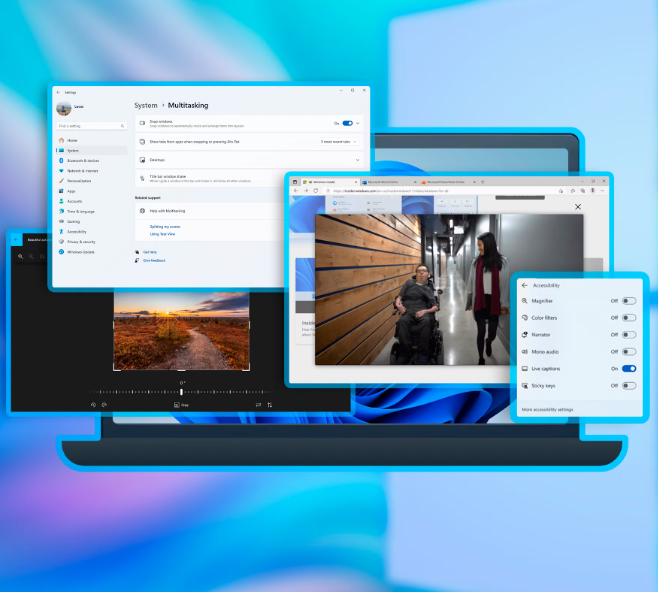This screenshot has height=592, width=658.
Task: Select the Windows Insider browser tab
Action: coord(330,182)
